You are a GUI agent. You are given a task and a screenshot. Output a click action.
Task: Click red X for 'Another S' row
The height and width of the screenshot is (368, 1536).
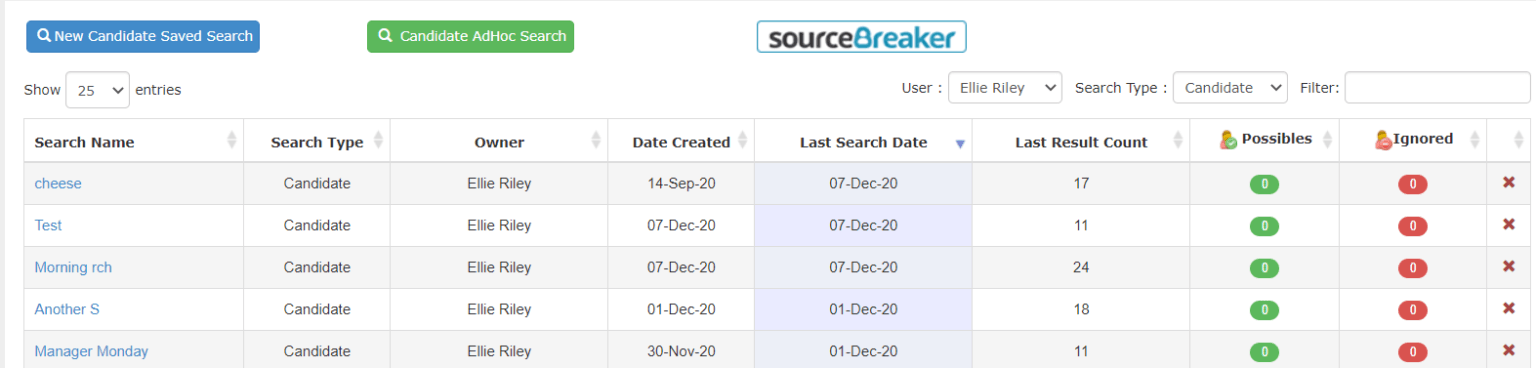tap(1509, 308)
